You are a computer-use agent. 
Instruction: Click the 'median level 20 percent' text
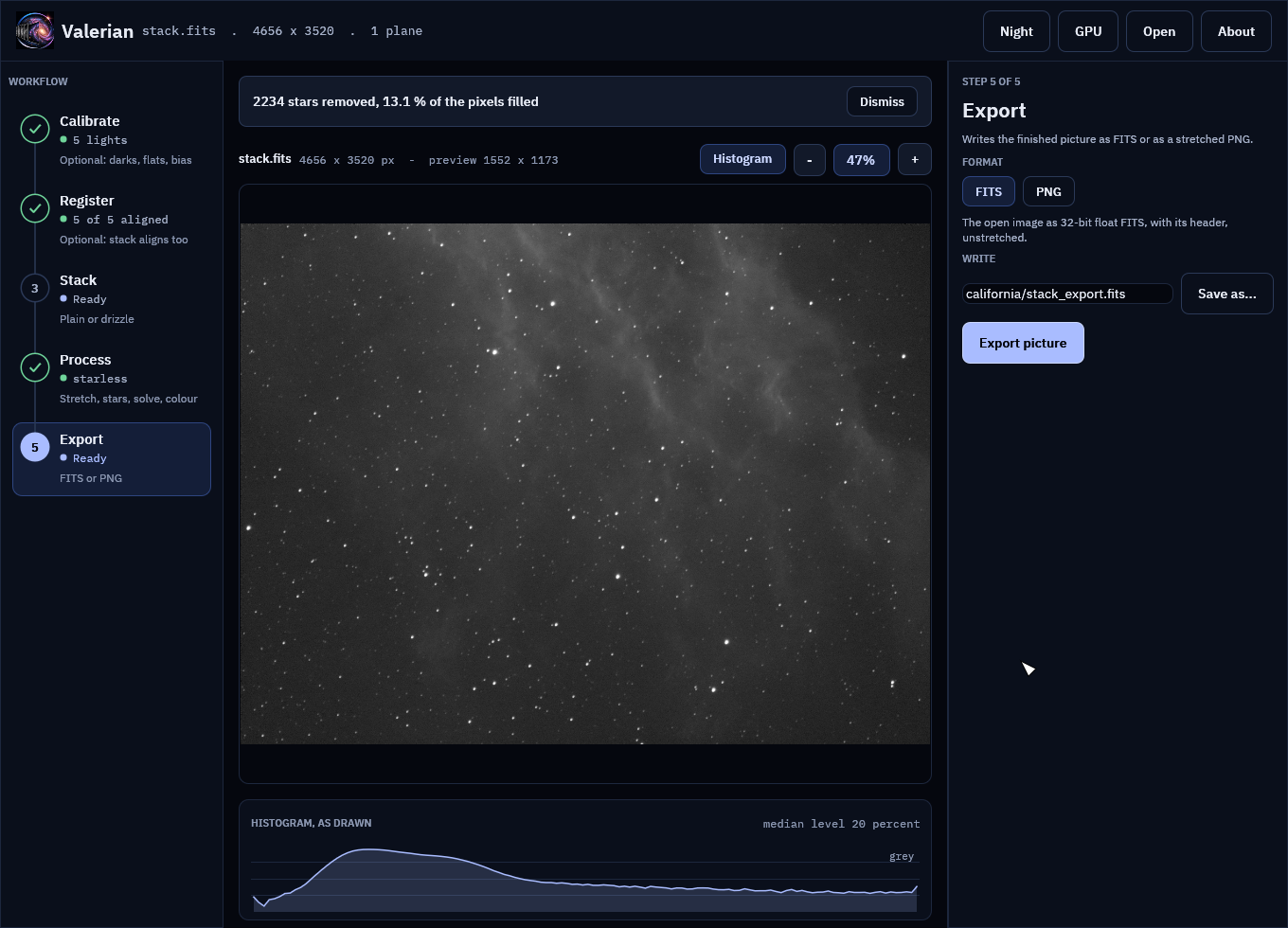point(841,824)
